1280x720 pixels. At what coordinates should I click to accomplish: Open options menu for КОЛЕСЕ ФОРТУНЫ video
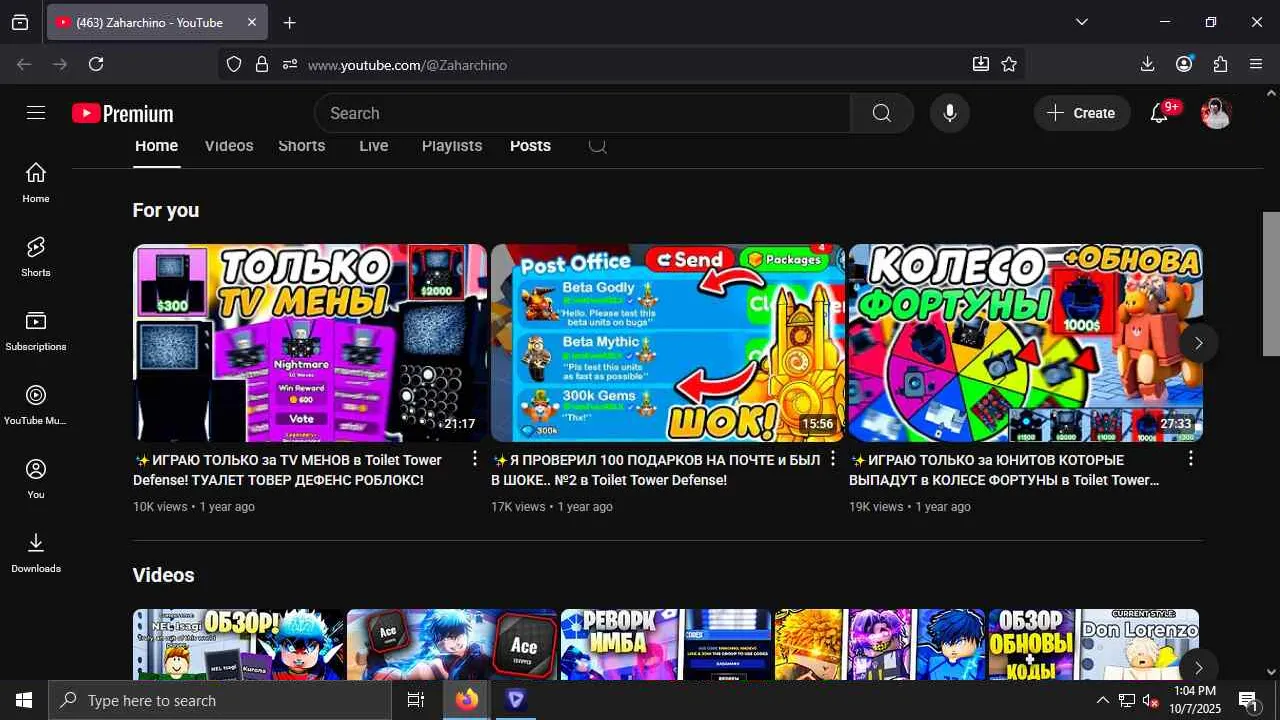click(1191, 459)
